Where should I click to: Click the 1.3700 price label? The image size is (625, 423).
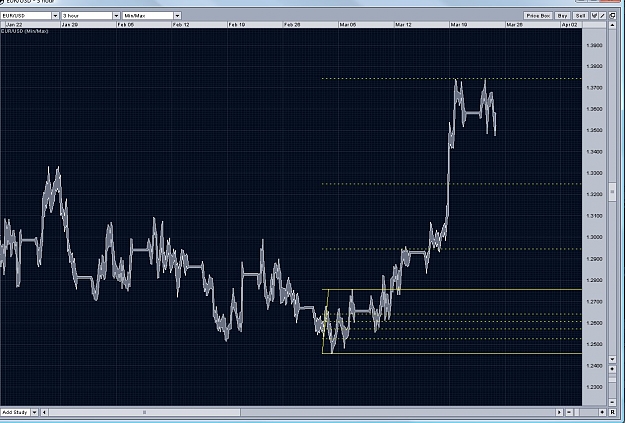(x=594, y=88)
